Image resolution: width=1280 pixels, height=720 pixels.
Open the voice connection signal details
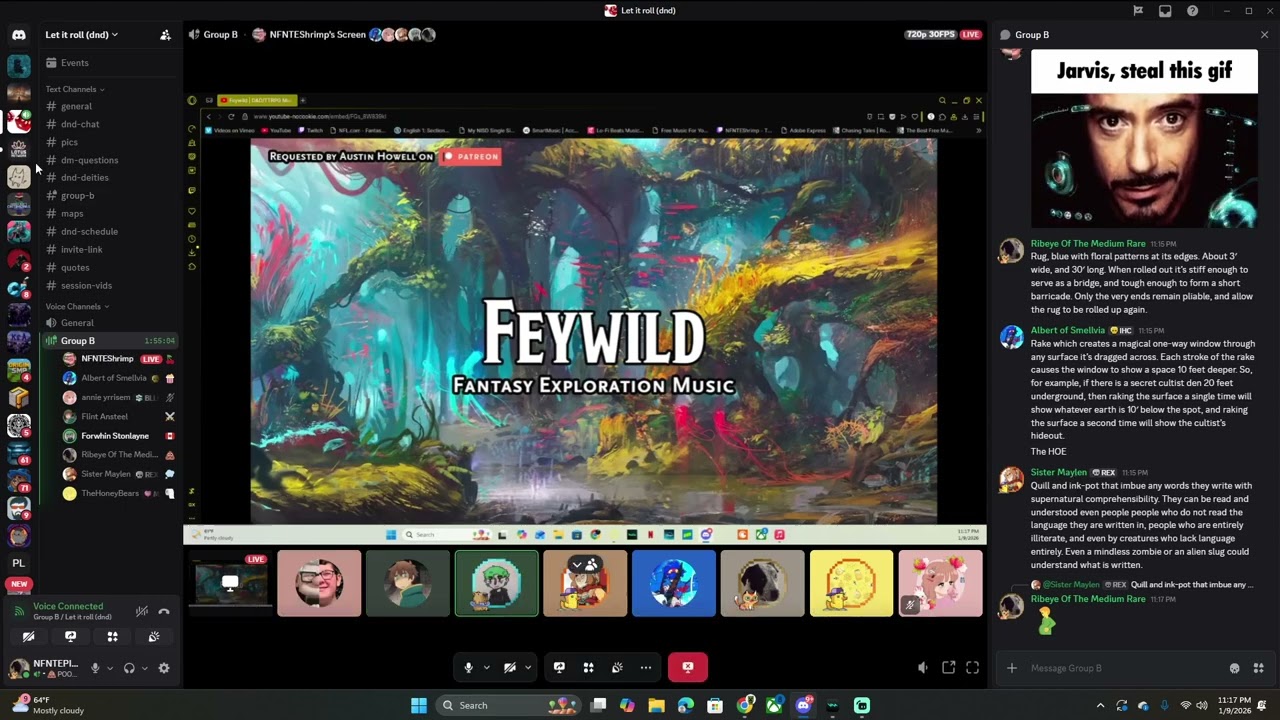click(19, 611)
